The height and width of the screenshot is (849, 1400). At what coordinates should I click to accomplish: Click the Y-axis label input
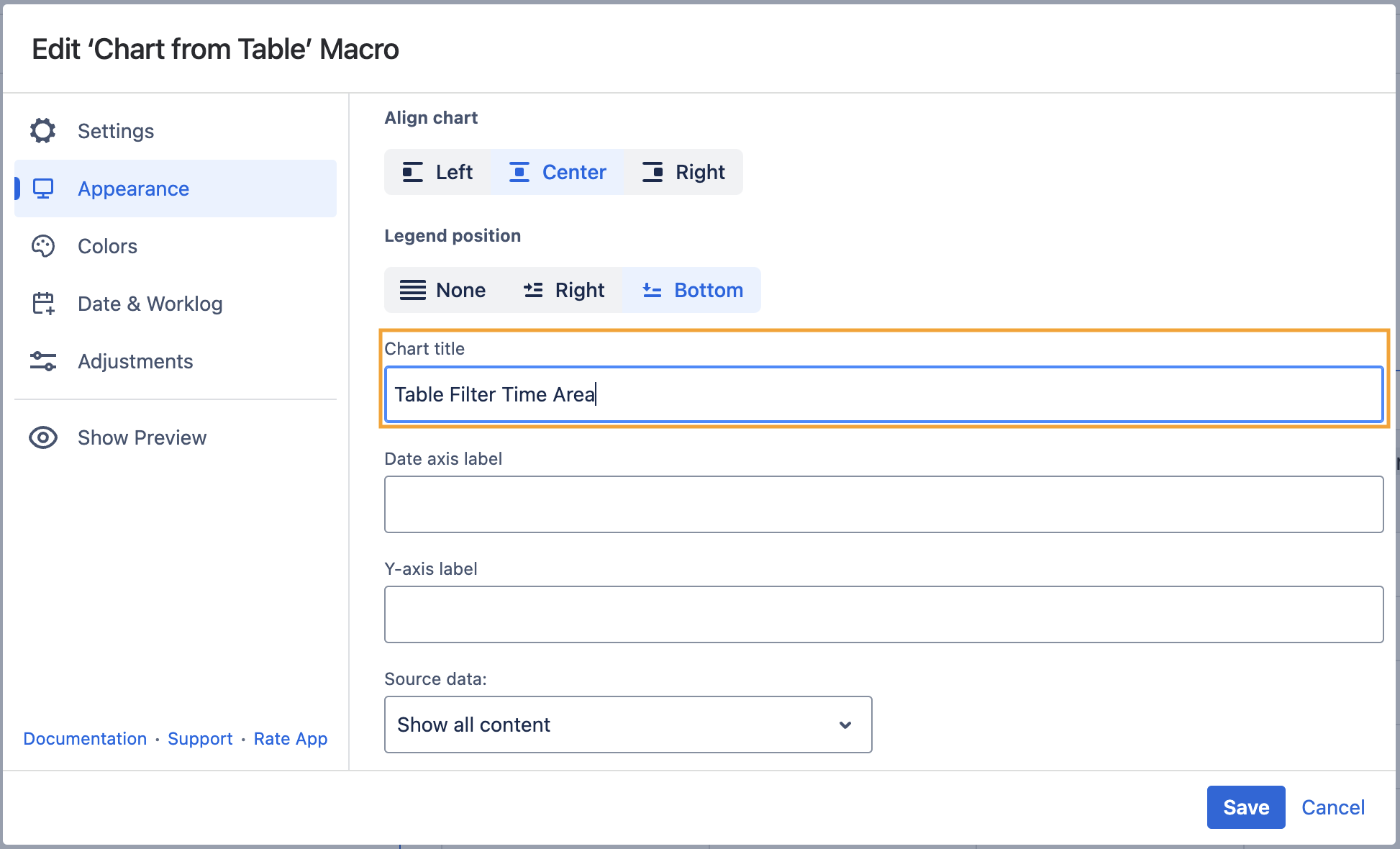[x=883, y=614]
